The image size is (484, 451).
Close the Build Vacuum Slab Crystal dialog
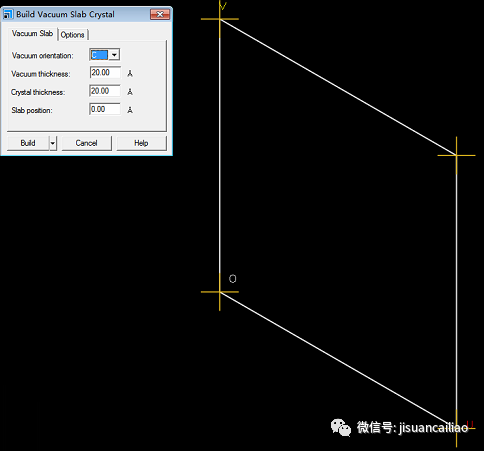tap(160, 14)
